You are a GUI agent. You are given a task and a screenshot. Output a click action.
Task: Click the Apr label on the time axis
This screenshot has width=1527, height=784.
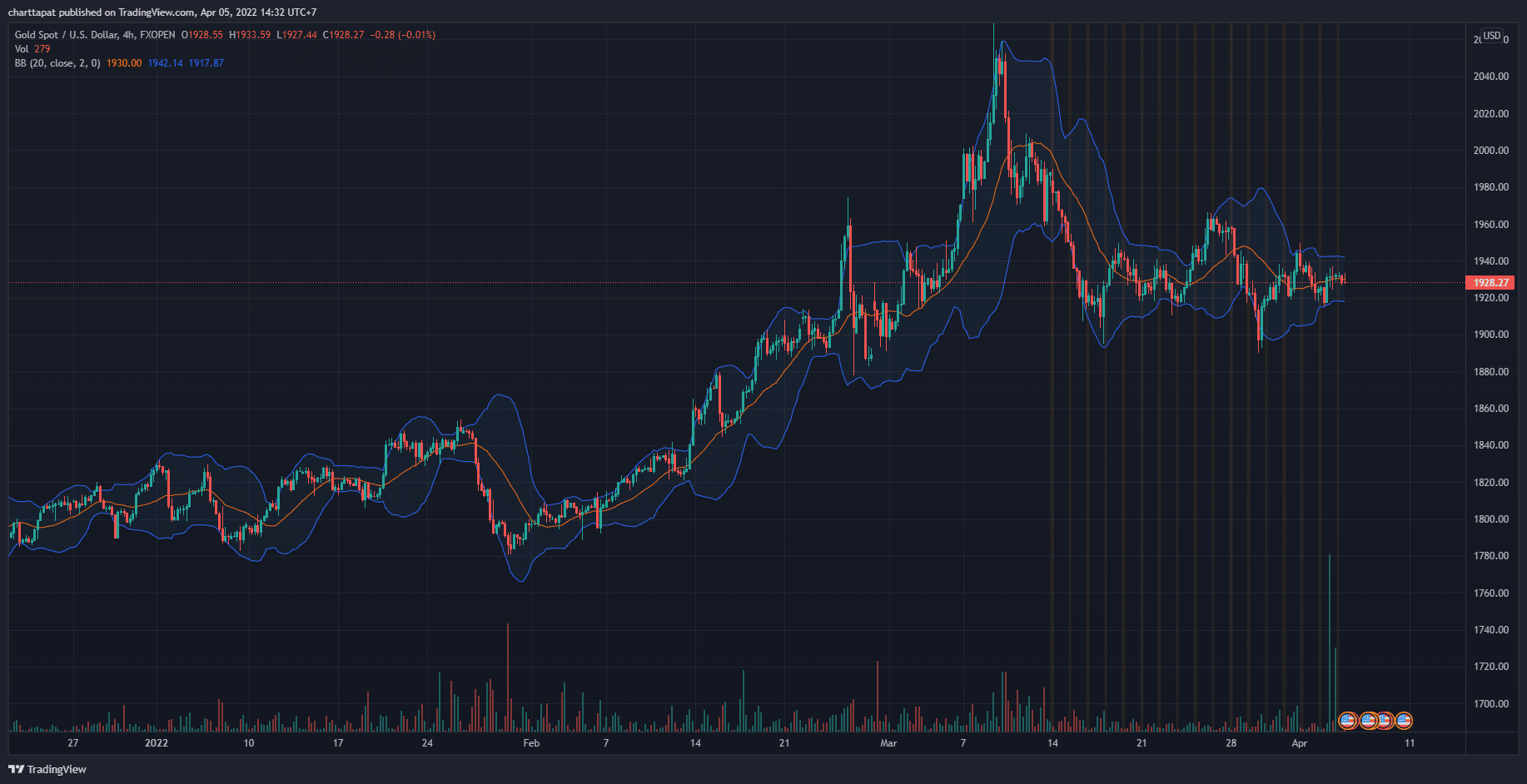(x=1300, y=743)
